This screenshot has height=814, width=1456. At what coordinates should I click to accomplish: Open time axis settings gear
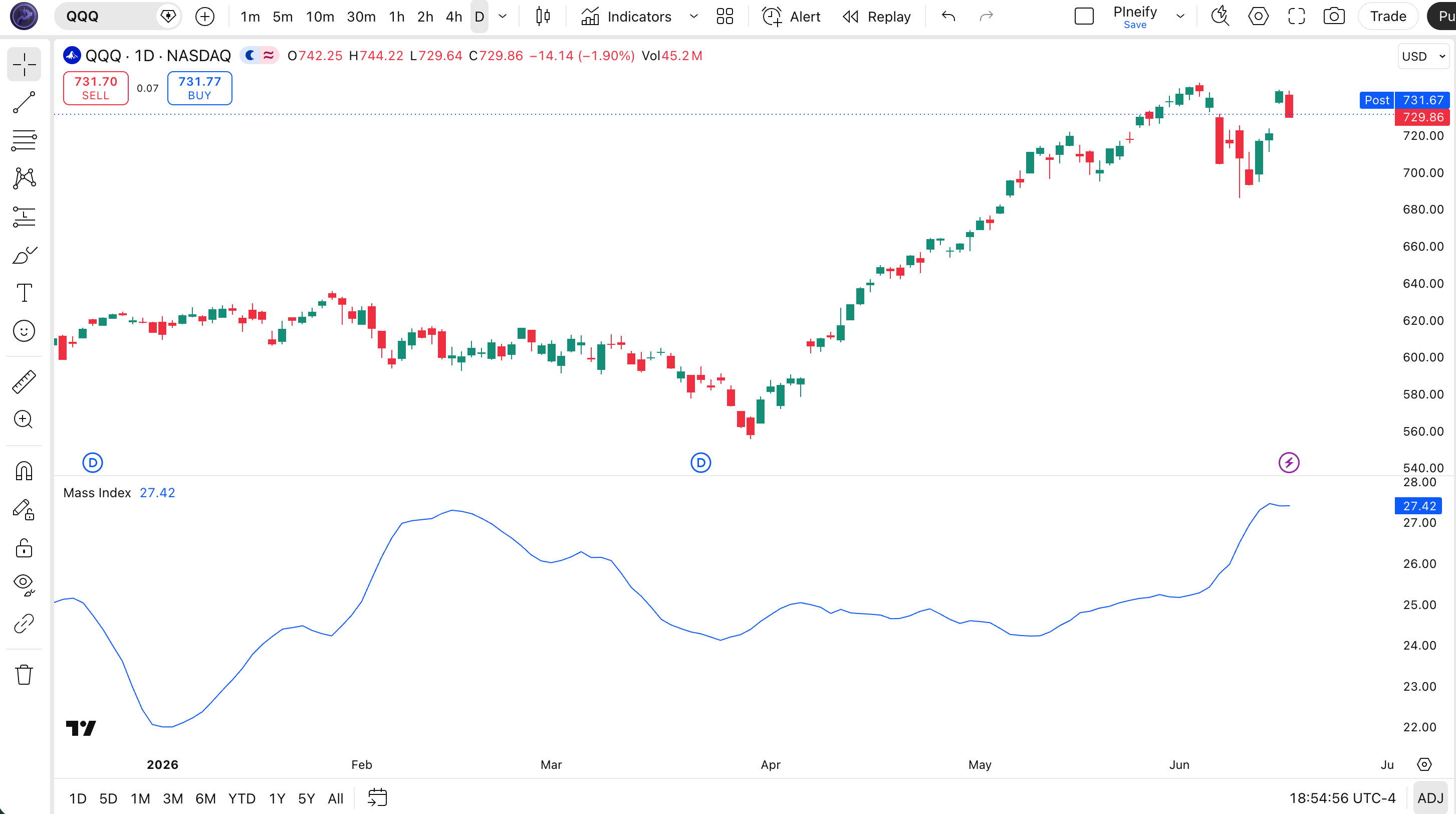tap(1424, 765)
